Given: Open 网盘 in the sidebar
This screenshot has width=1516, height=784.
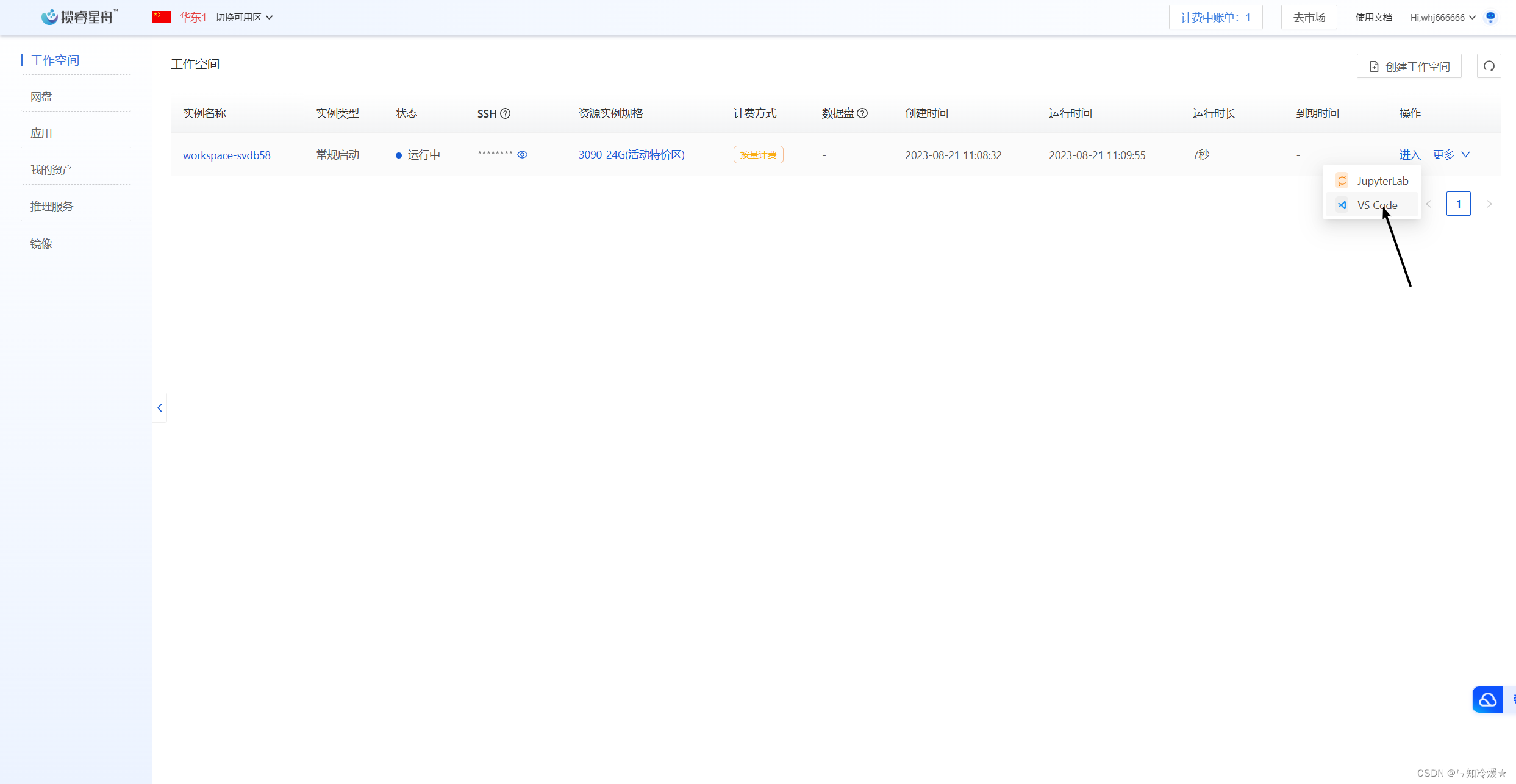Looking at the screenshot, I should click(x=41, y=97).
